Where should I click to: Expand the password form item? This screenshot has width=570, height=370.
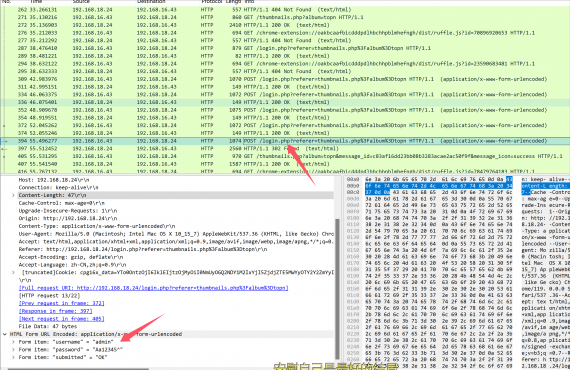tap(13, 349)
